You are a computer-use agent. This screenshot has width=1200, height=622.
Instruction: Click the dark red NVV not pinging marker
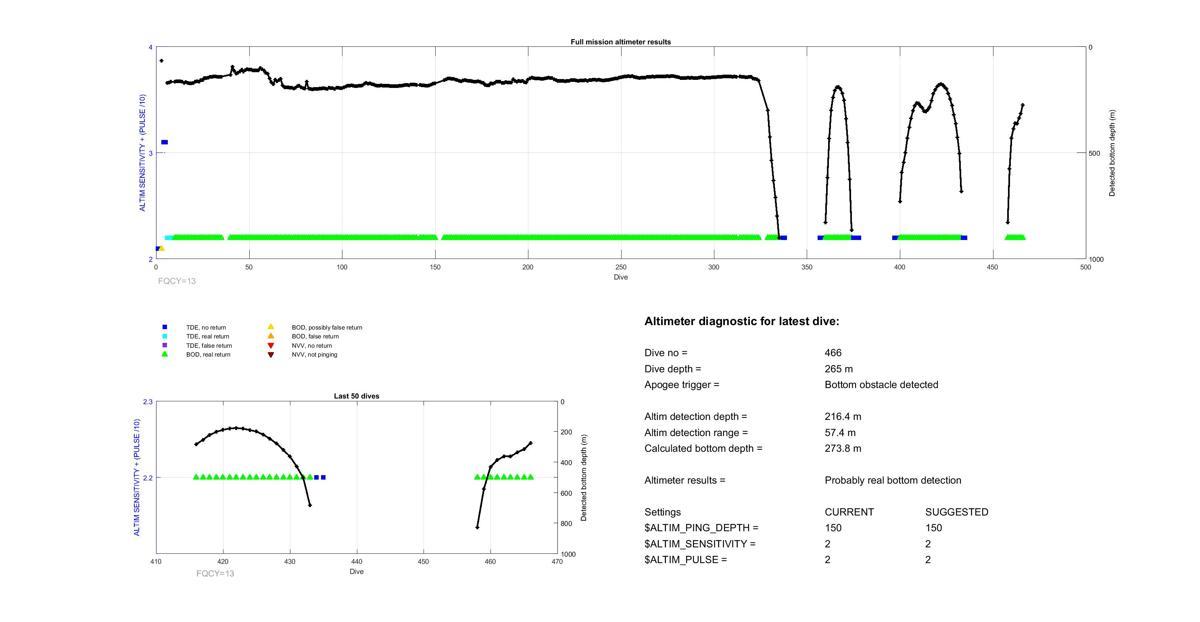[x=270, y=354]
